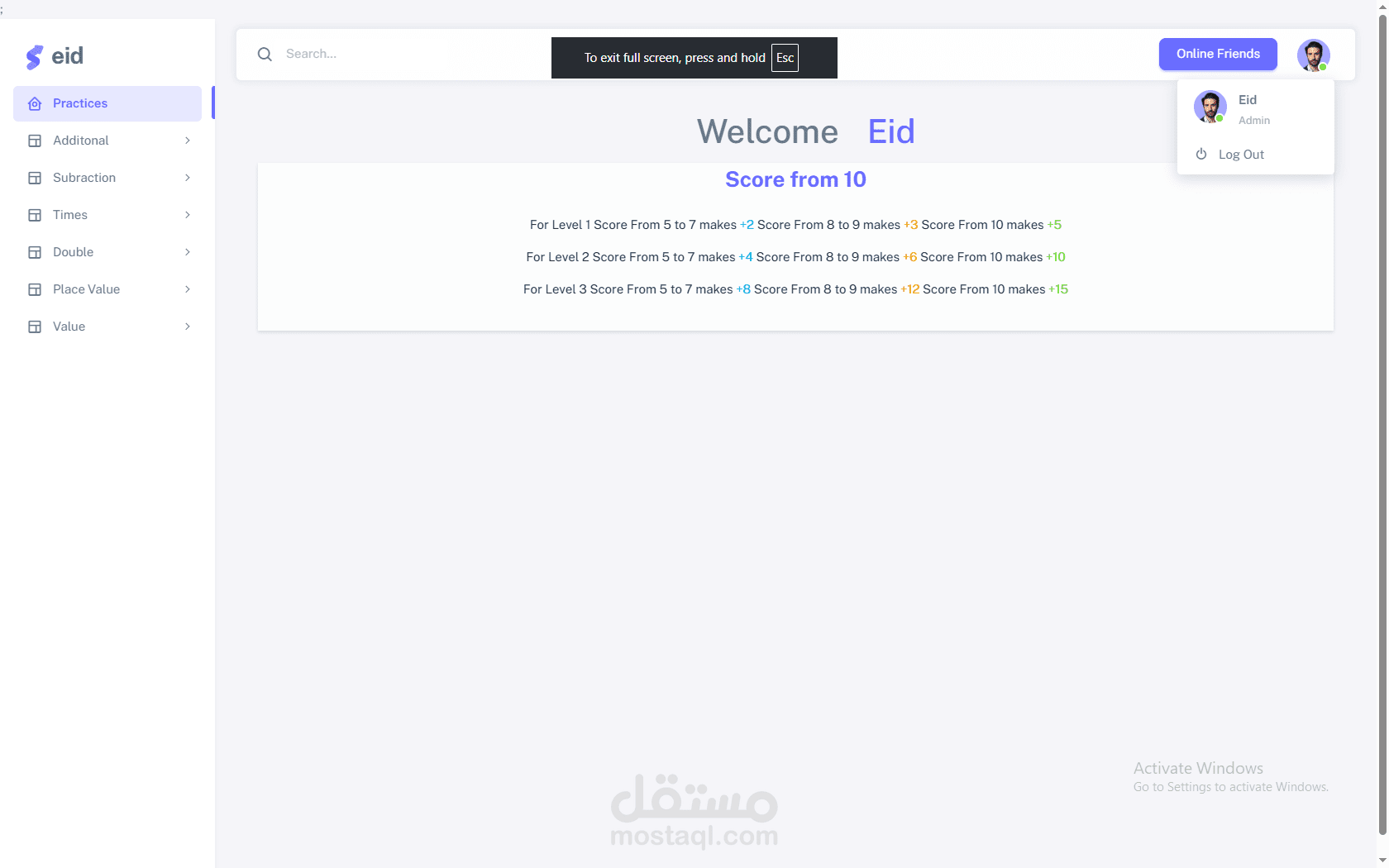Open the Additonal menu item
Image resolution: width=1389 pixels, height=868 pixels.
(107, 141)
